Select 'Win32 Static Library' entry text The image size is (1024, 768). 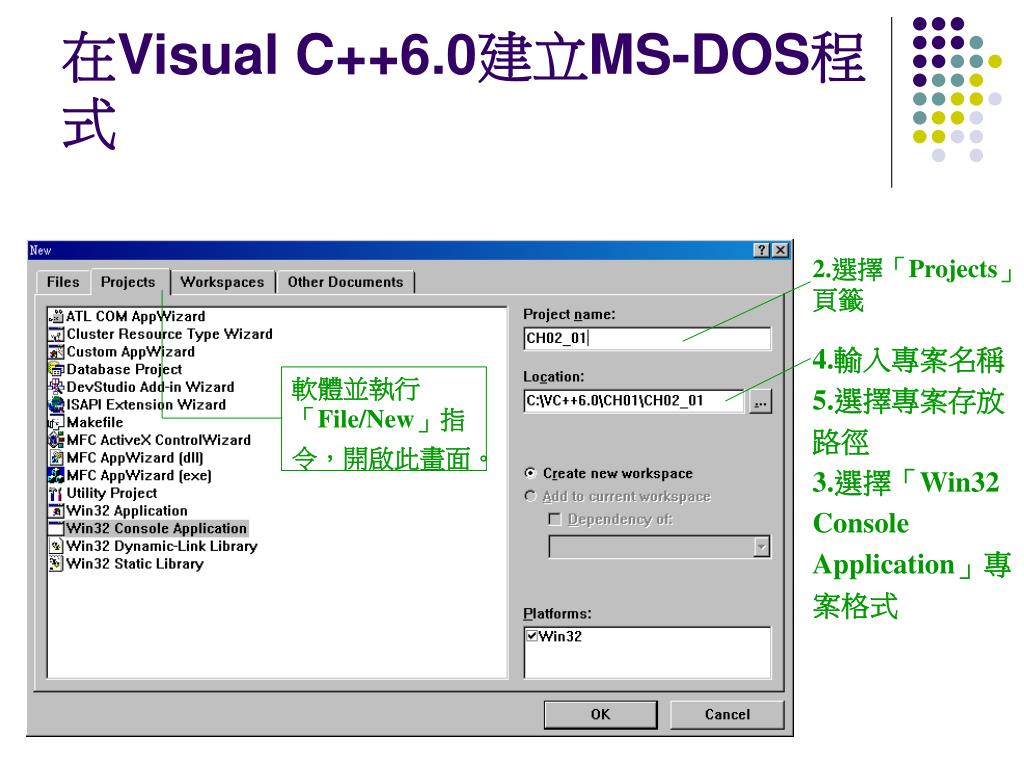pyautogui.click(x=135, y=564)
